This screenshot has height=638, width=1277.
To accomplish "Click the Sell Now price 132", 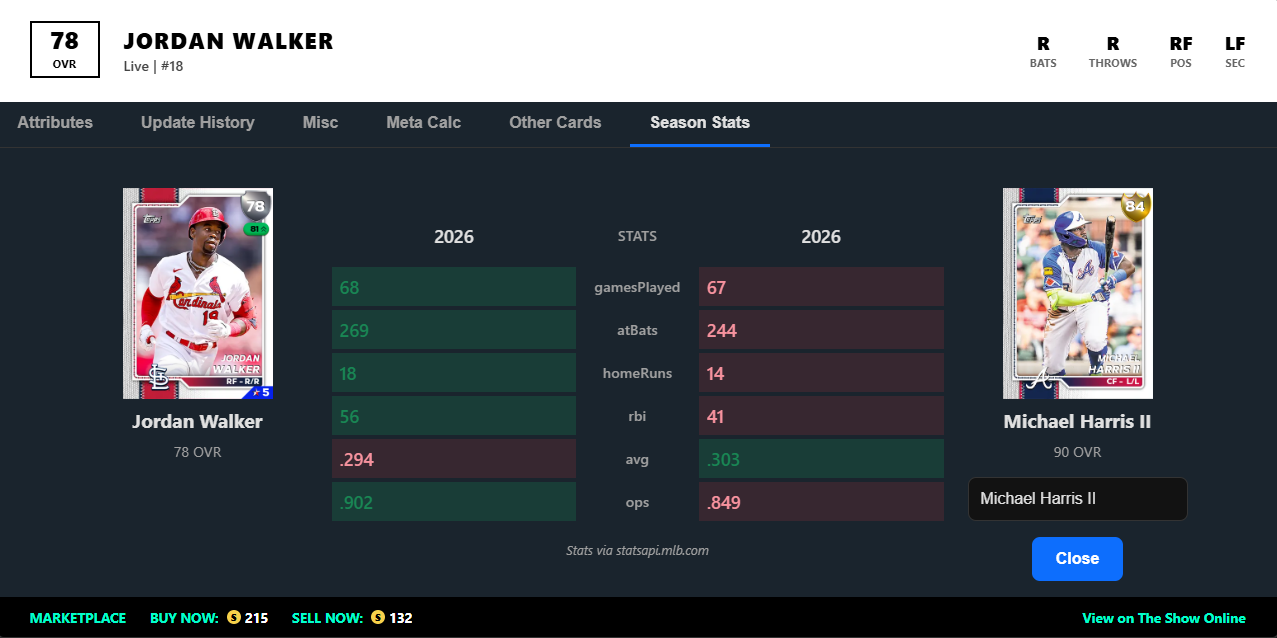I will click(401, 618).
